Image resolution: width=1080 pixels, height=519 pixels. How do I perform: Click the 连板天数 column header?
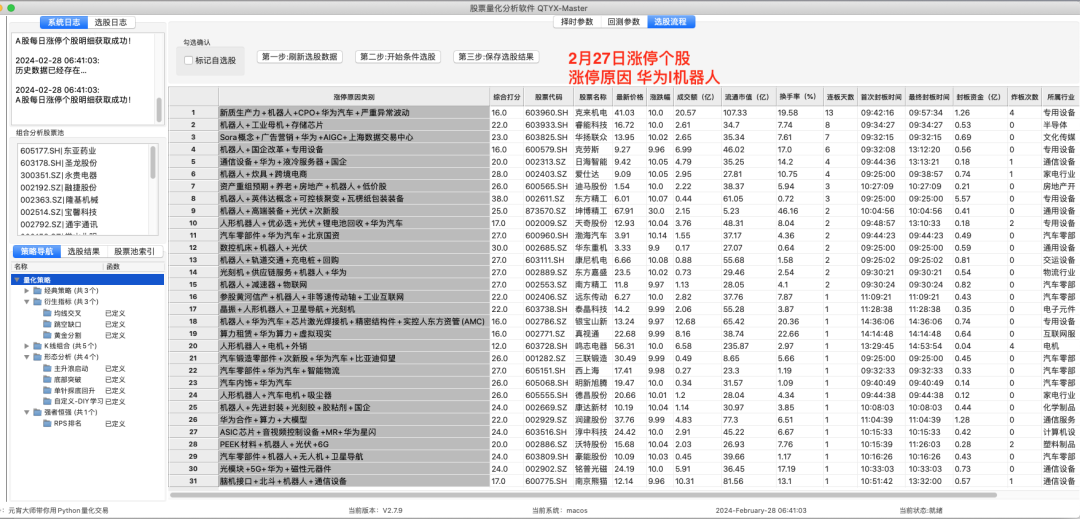[x=840, y=98]
